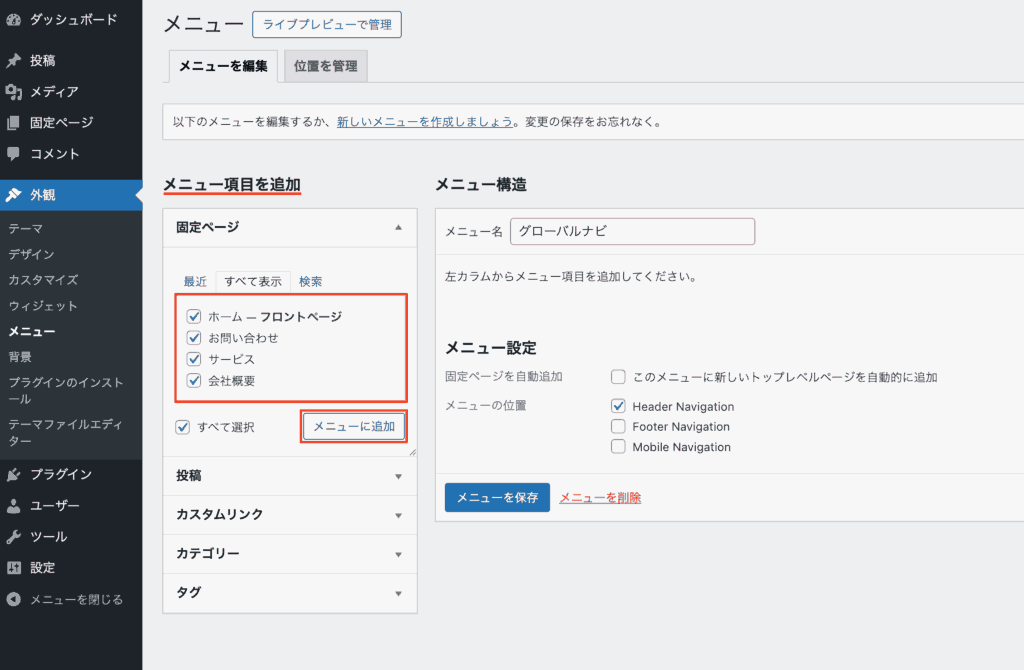The height and width of the screenshot is (670, 1024).
Task: Toggle the Footer Navigation checkbox
Action: [x=618, y=427]
